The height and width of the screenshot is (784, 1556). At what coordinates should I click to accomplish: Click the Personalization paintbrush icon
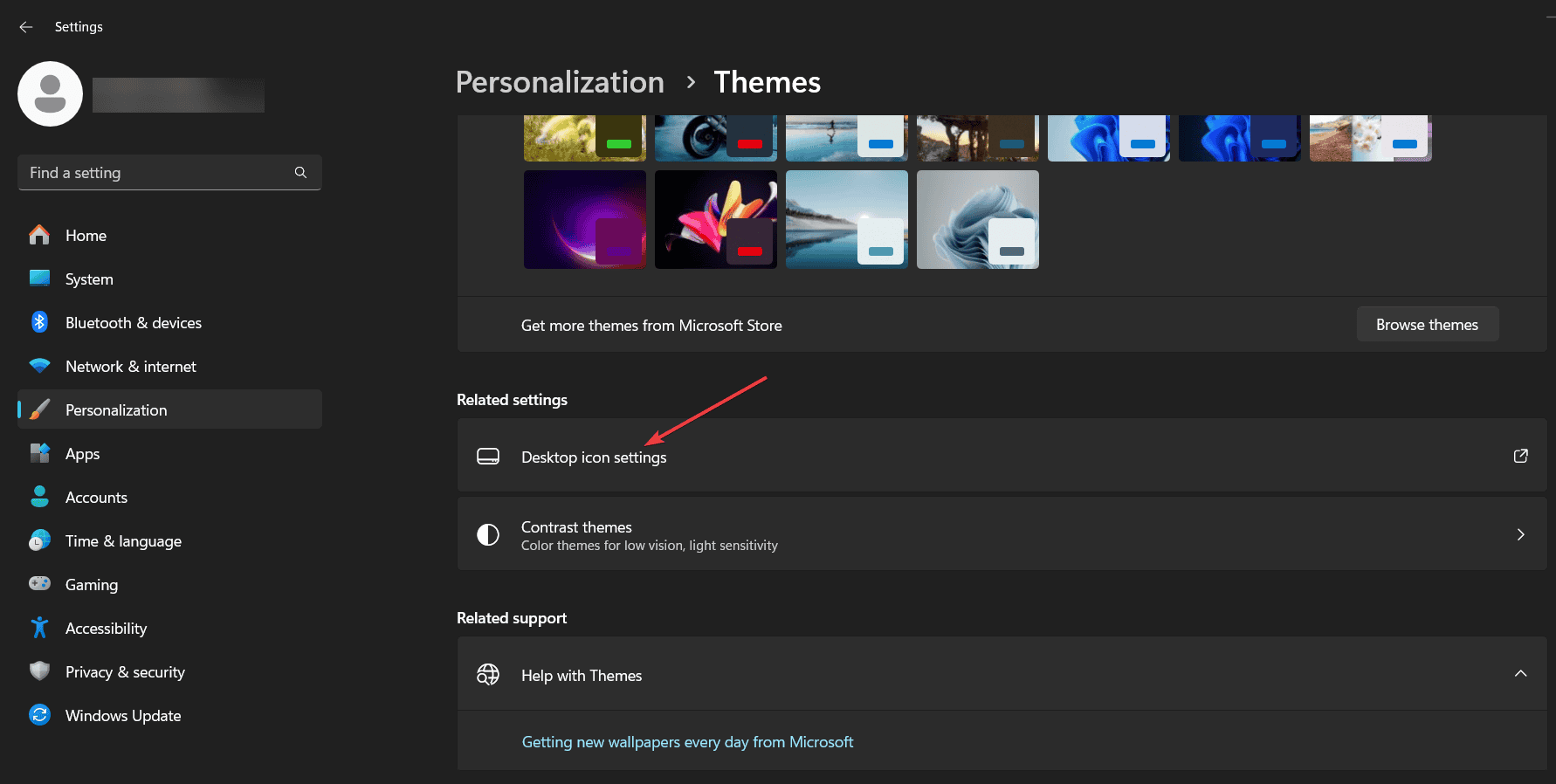pyautogui.click(x=39, y=409)
